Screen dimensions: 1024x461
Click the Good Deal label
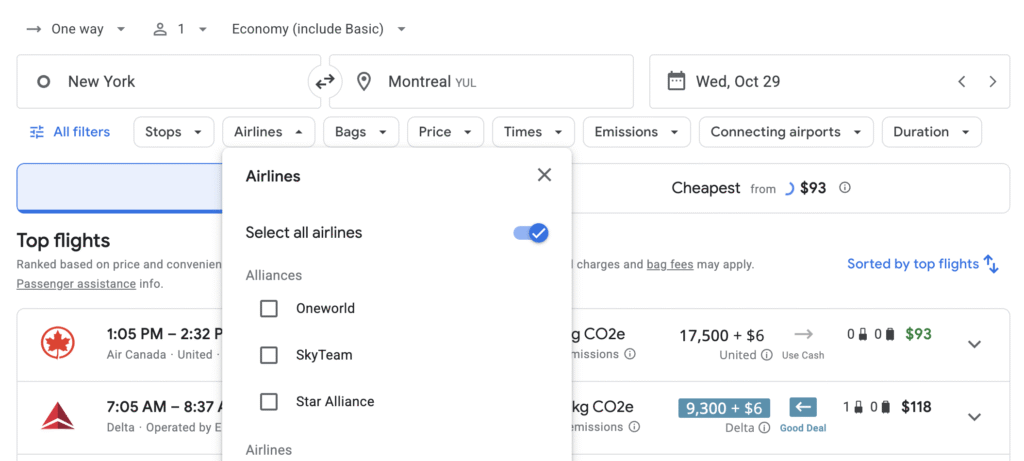[x=803, y=428]
